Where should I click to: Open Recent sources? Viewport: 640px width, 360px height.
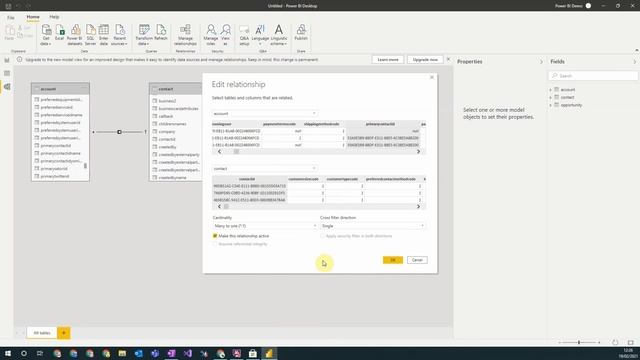[x=120, y=35]
